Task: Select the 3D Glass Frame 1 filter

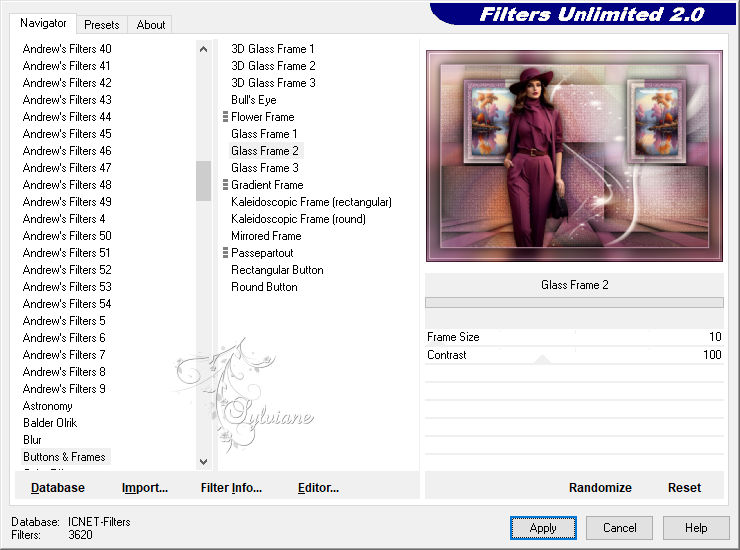Action: tap(273, 49)
